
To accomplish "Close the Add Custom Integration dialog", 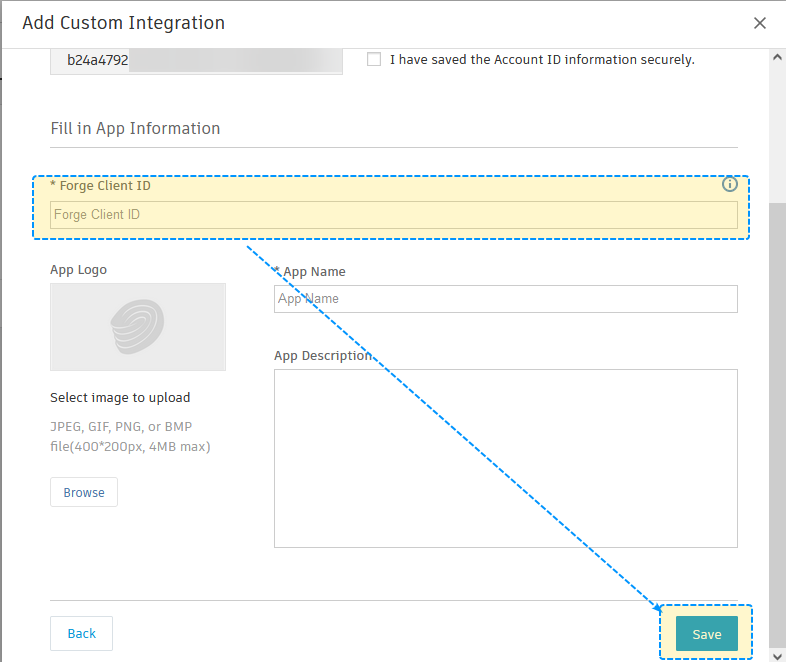I will point(760,23).
